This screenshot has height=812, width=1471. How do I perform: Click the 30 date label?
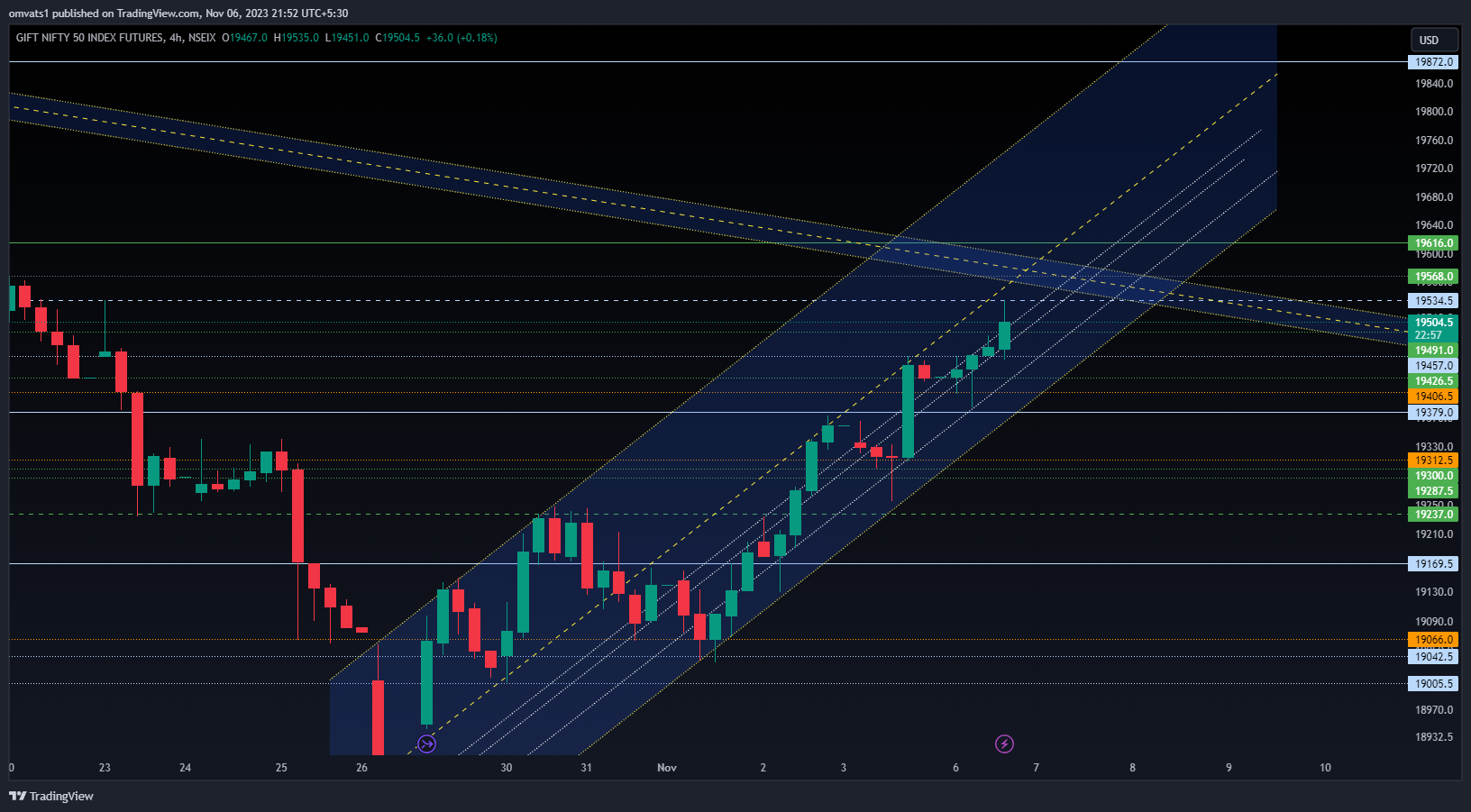506,768
